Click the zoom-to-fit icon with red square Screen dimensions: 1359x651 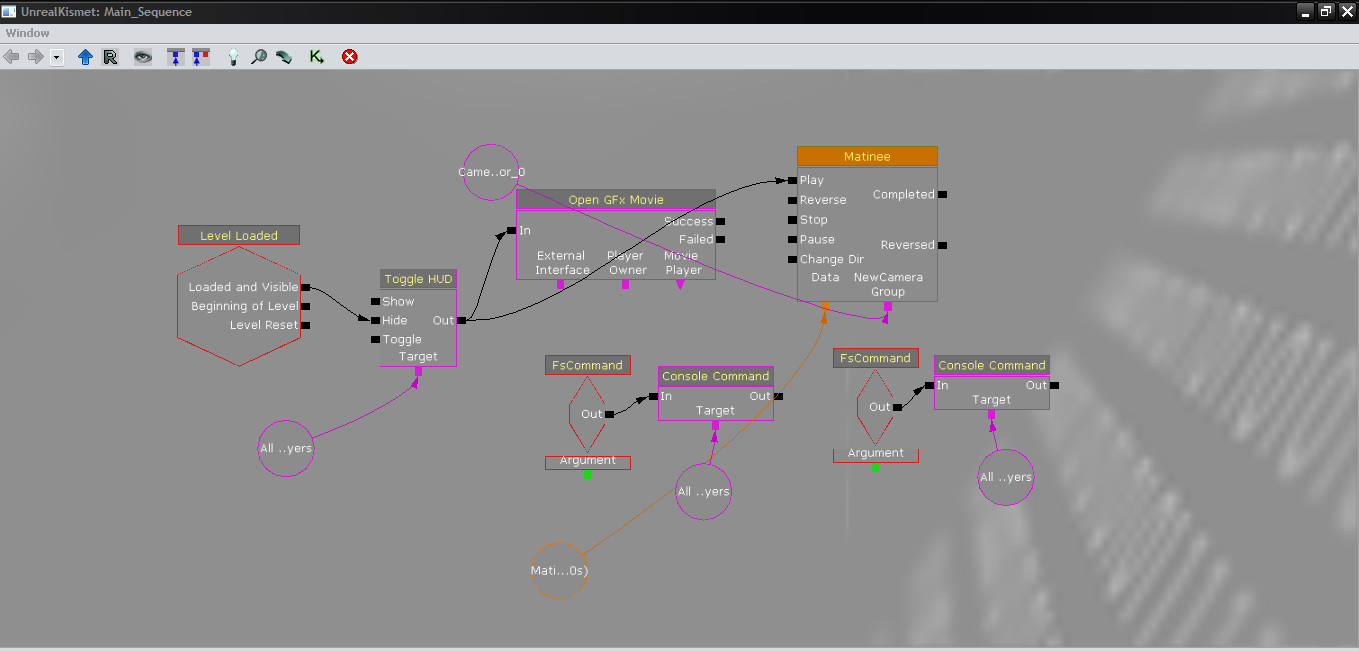coord(201,57)
